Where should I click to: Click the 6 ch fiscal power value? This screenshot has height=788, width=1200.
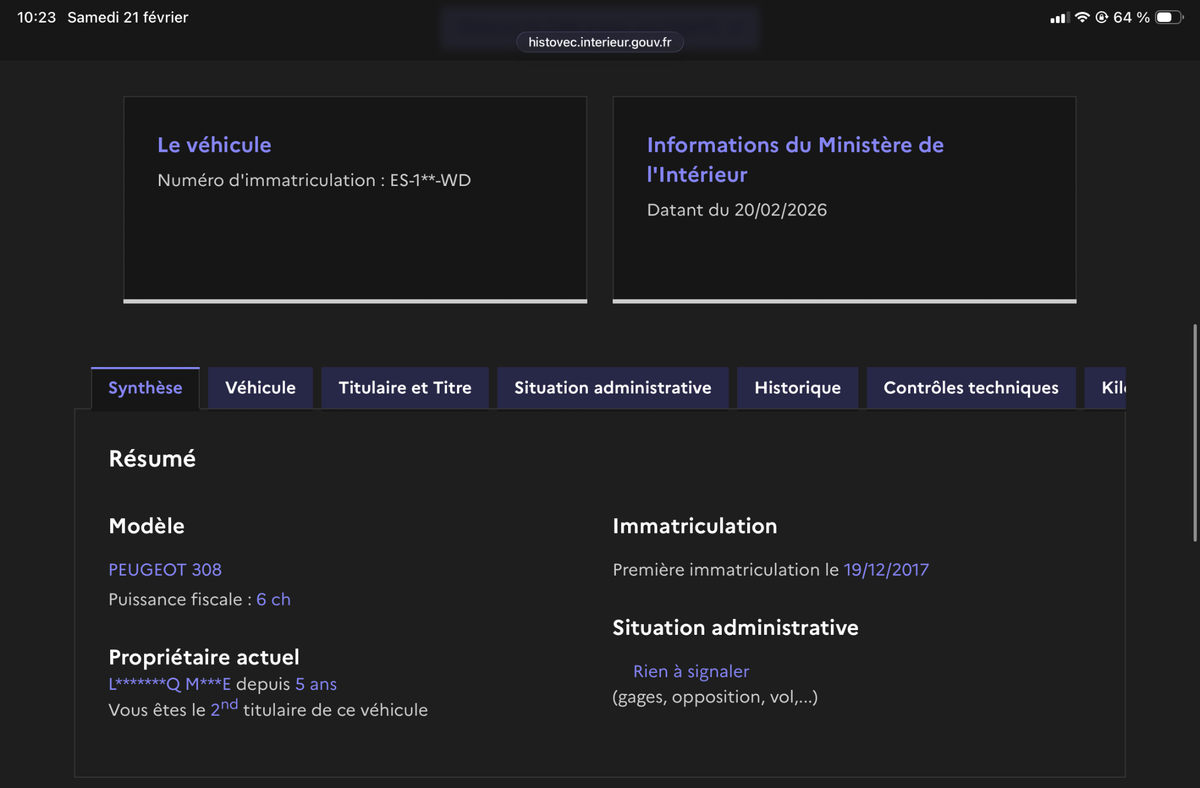273,600
